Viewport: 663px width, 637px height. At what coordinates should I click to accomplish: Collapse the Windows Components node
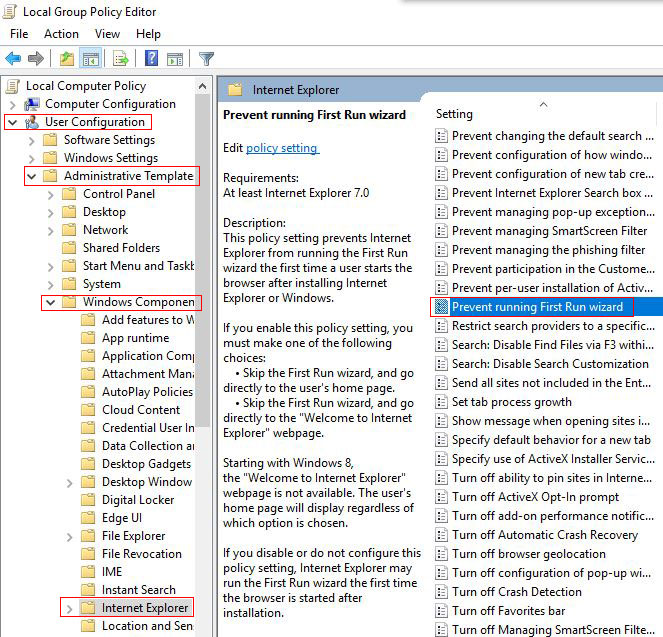(x=51, y=302)
